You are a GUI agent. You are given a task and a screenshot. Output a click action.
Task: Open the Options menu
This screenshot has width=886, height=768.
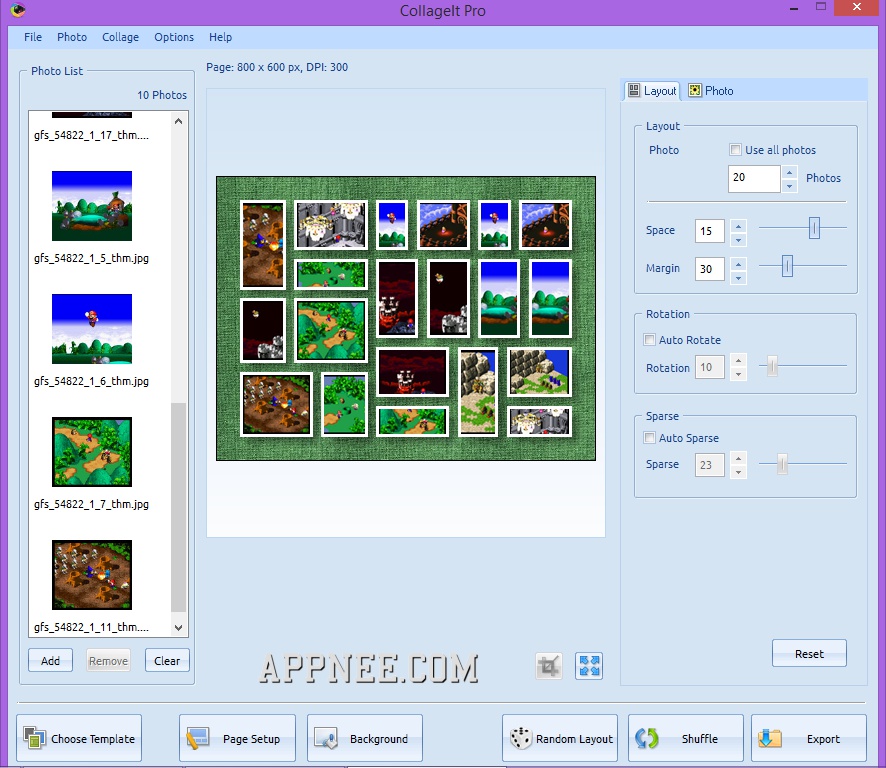tap(174, 37)
